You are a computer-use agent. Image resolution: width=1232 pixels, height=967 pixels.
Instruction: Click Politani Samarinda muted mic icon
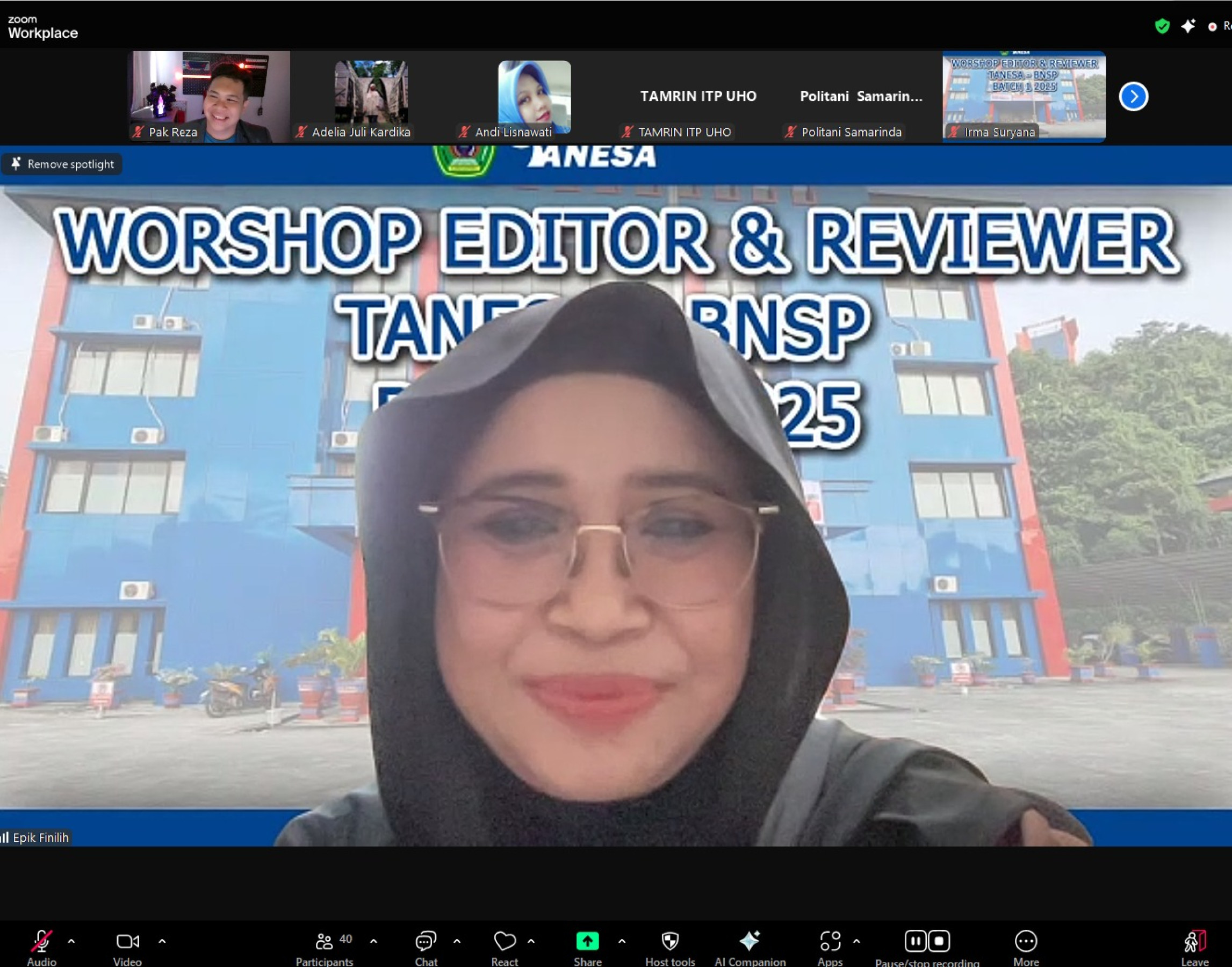pyautogui.click(x=790, y=132)
